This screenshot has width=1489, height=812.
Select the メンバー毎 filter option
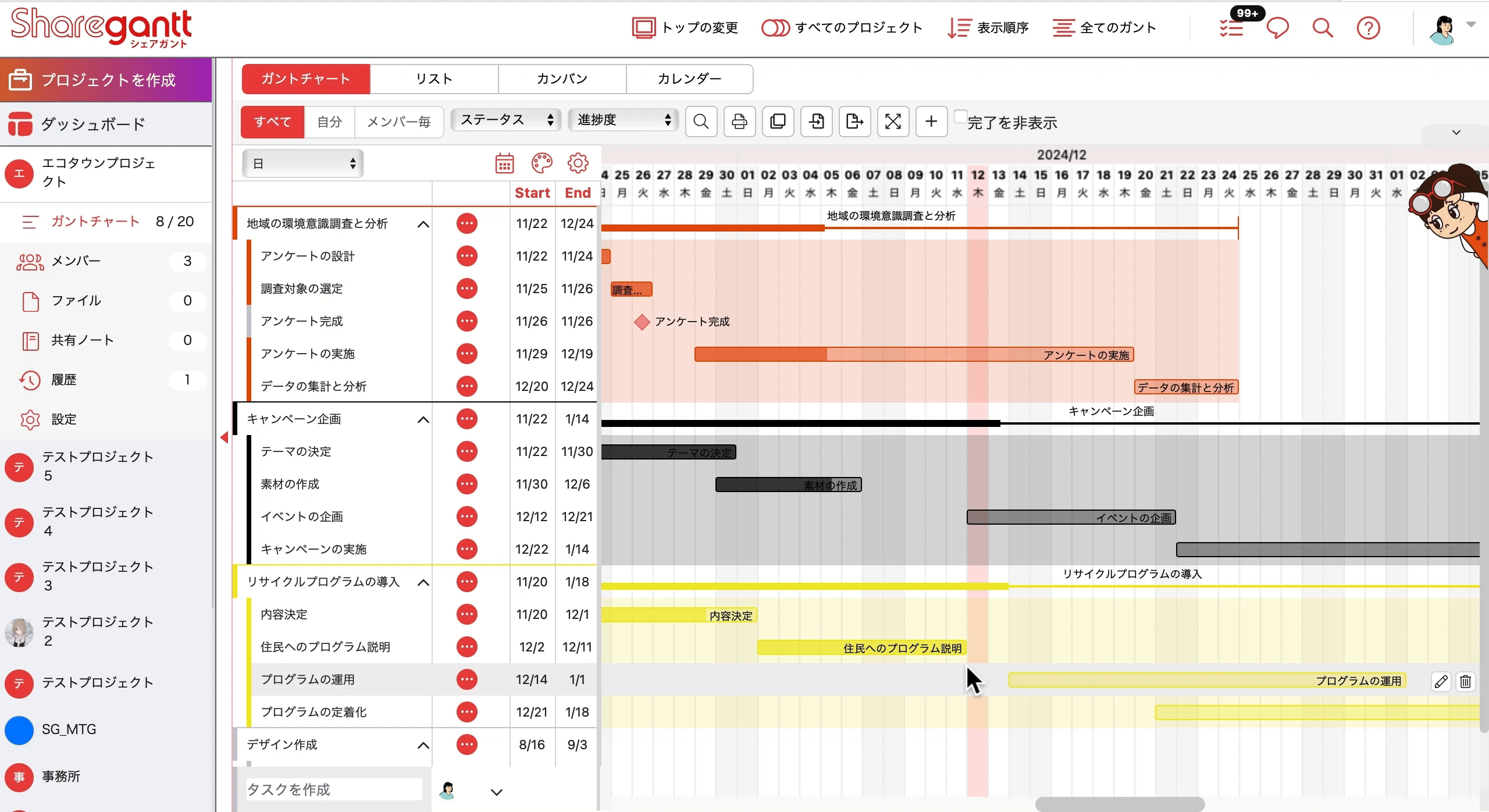[x=399, y=122]
